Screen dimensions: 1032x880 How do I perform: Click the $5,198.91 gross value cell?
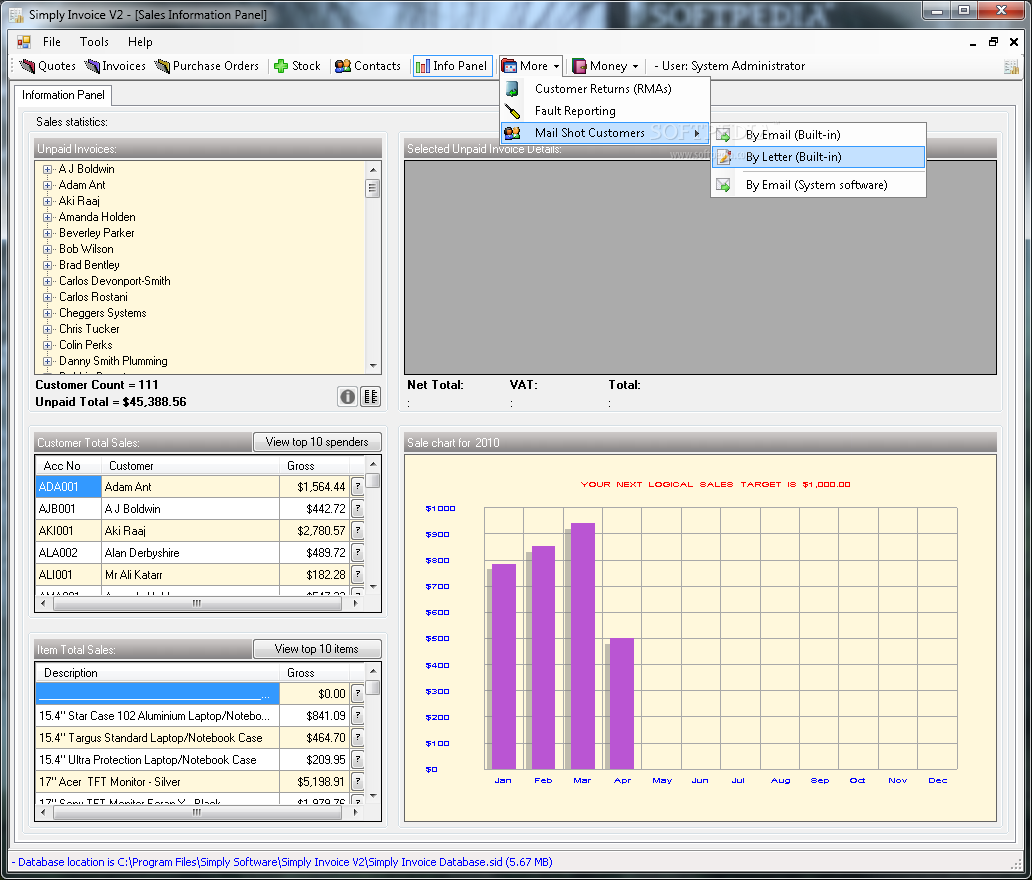coord(315,782)
